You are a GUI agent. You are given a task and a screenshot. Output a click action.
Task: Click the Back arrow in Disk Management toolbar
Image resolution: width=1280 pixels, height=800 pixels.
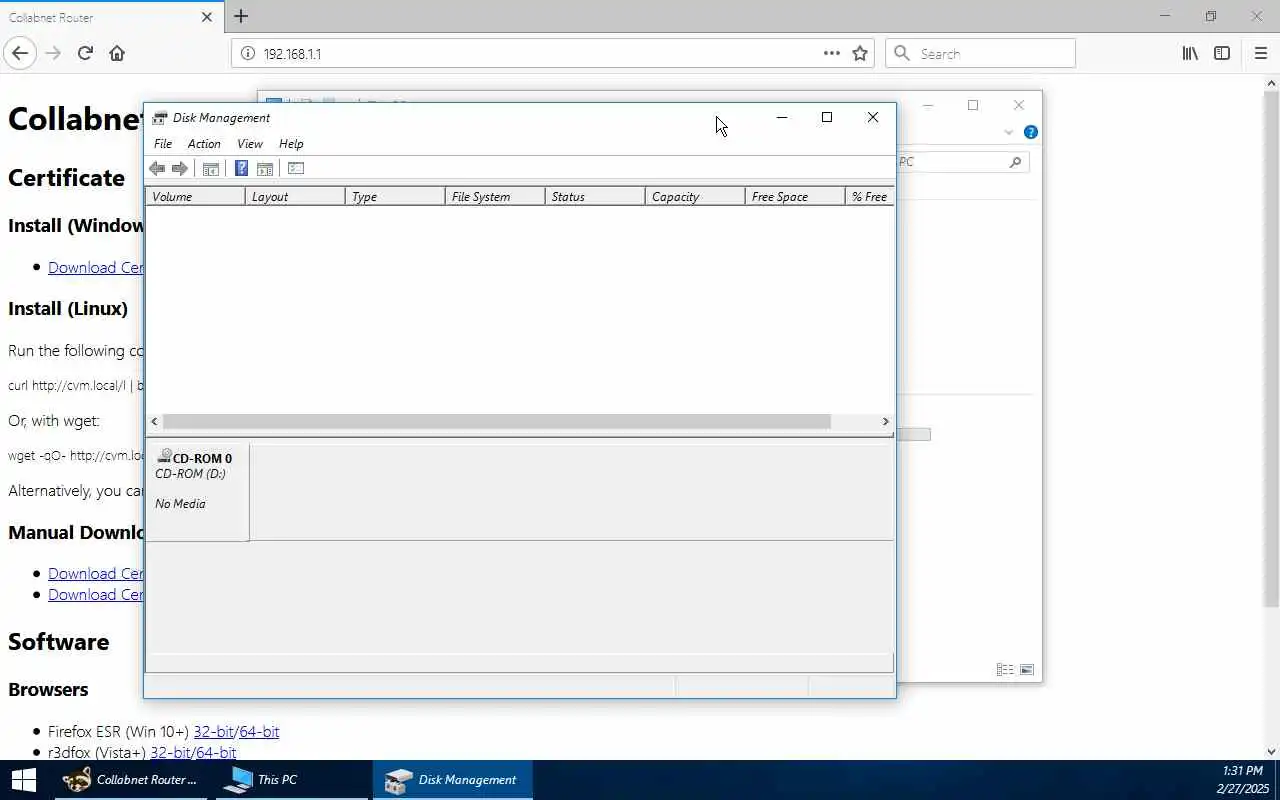tap(157, 168)
